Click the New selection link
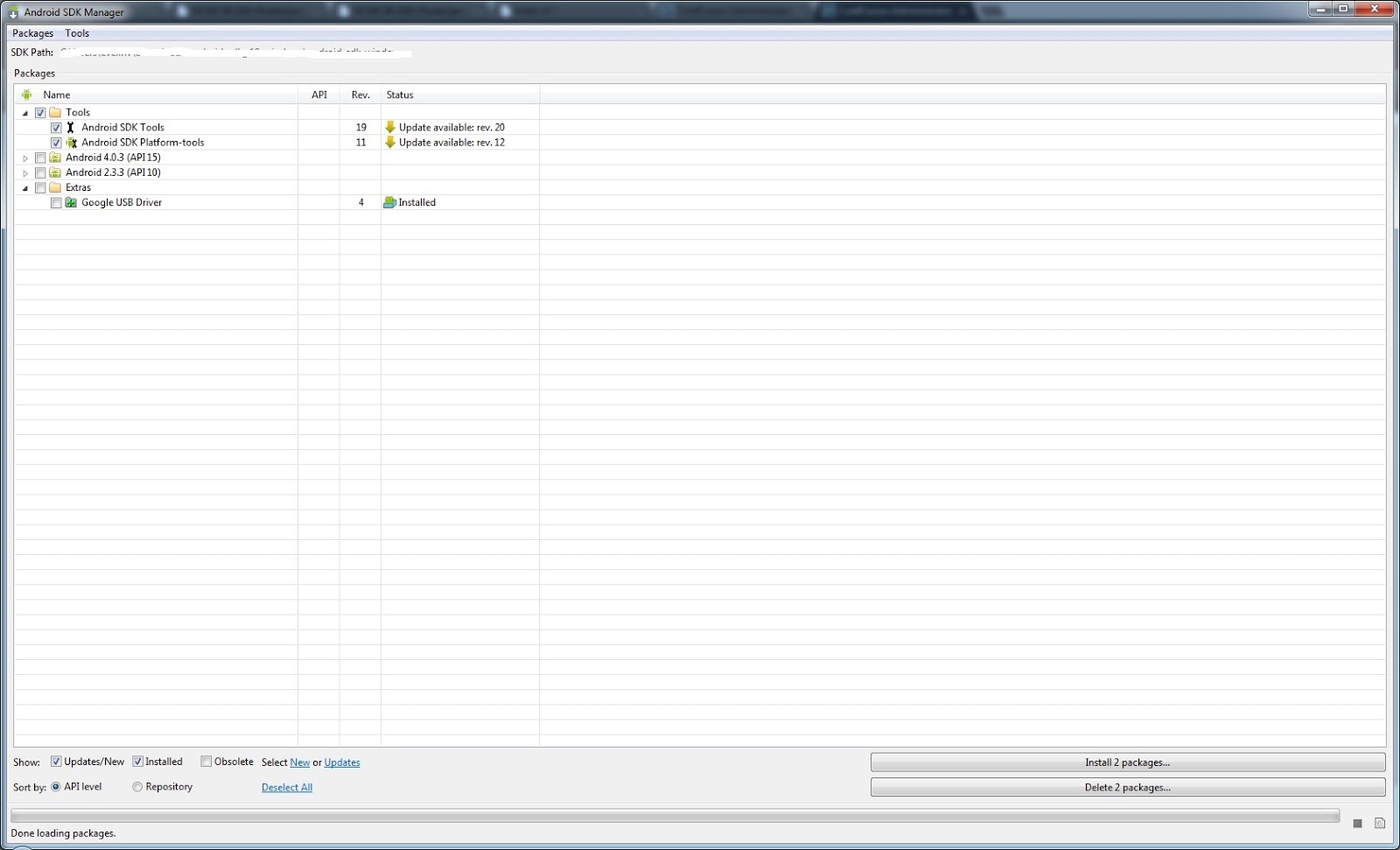1400x850 pixels. (300, 762)
